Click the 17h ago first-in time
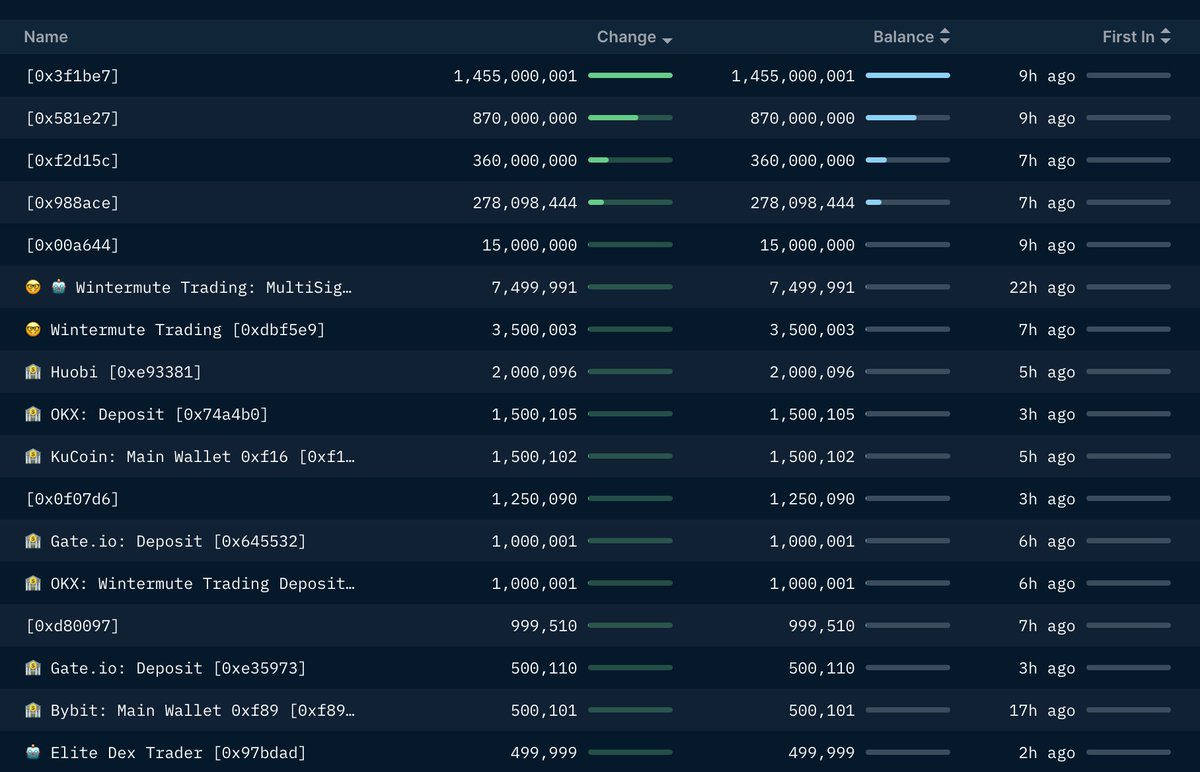Viewport: 1200px width, 772px height. [x=1042, y=711]
